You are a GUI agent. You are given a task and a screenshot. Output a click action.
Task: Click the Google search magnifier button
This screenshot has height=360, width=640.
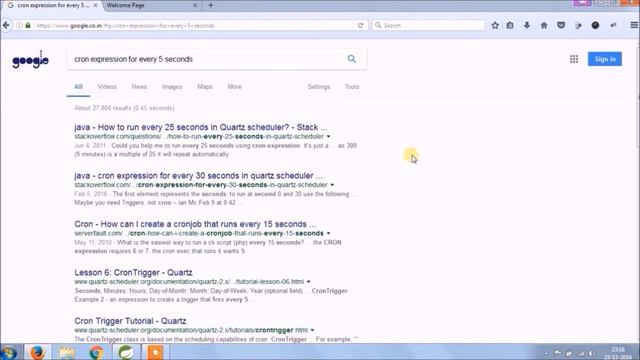click(x=352, y=59)
